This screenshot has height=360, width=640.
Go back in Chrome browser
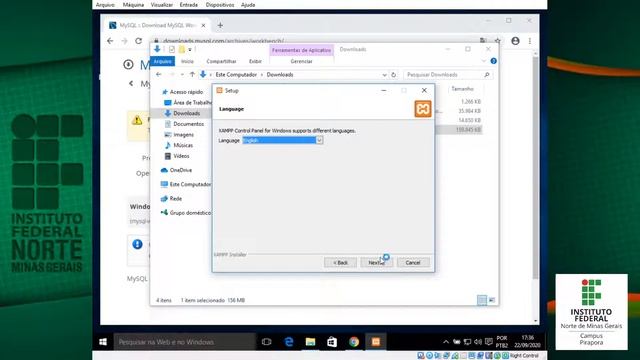[x=110, y=41]
